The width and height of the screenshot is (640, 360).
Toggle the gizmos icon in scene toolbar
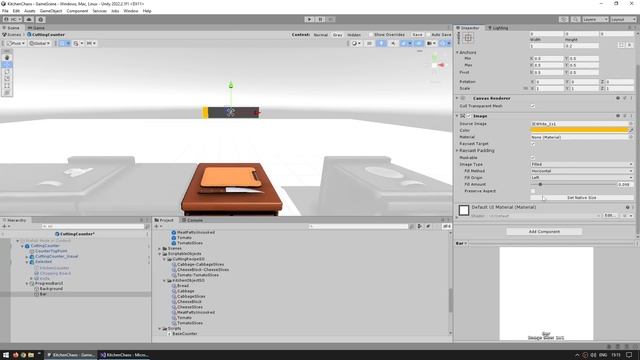pyautogui.click(x=444, y=43)
